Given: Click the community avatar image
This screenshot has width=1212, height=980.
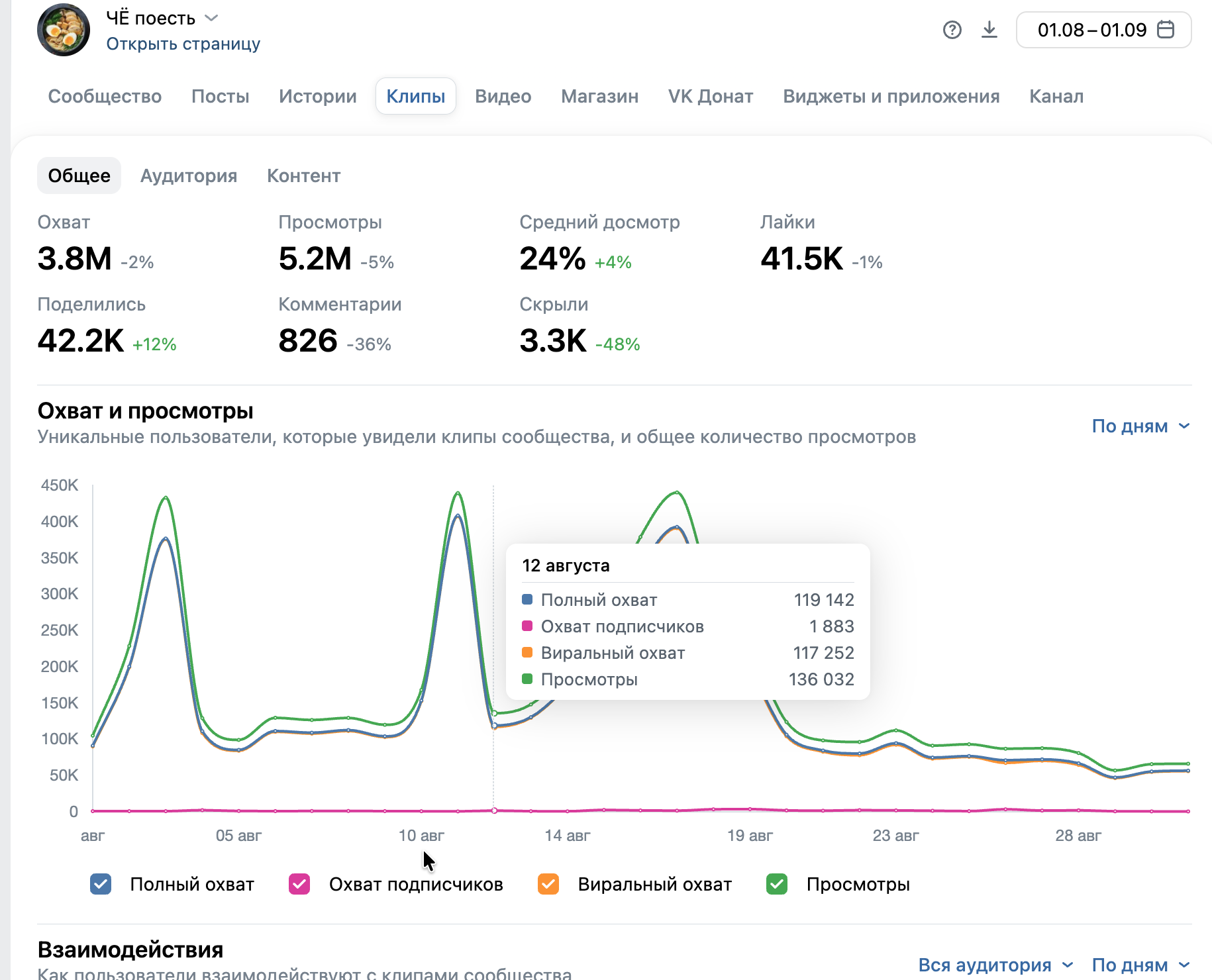Looking at the screenshot, I should tap(64, 30).
